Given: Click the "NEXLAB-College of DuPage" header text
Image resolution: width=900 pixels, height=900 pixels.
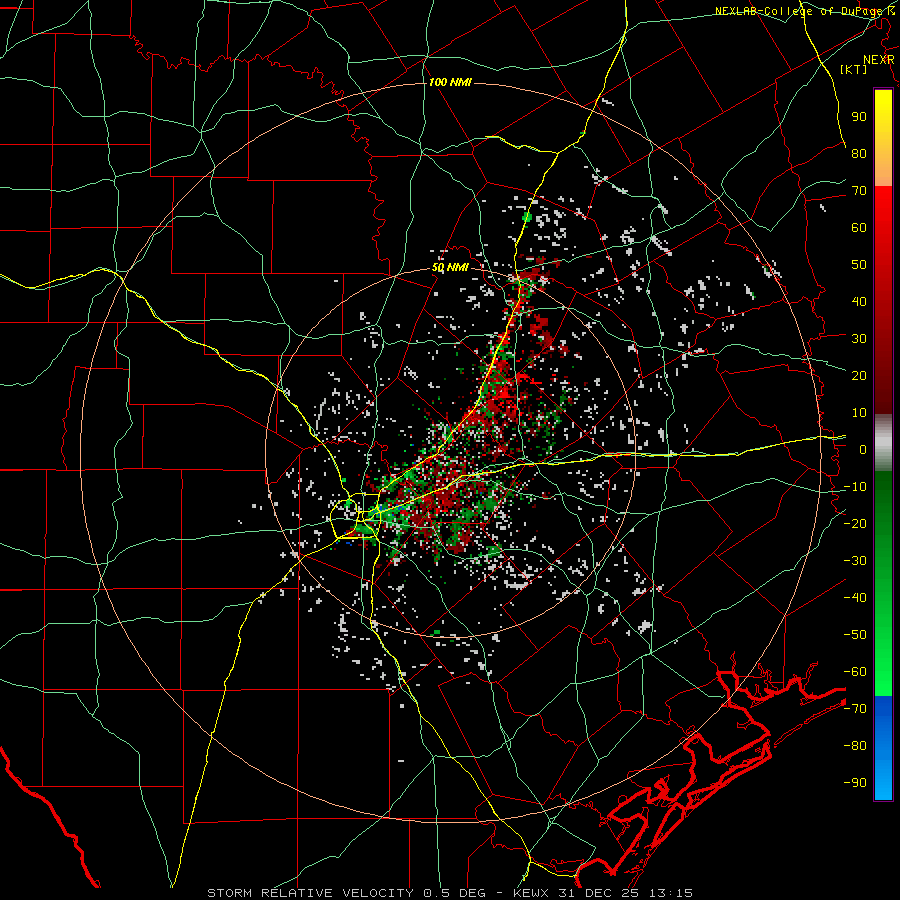Looking at the screenshot, I should (x=798, y=11).
